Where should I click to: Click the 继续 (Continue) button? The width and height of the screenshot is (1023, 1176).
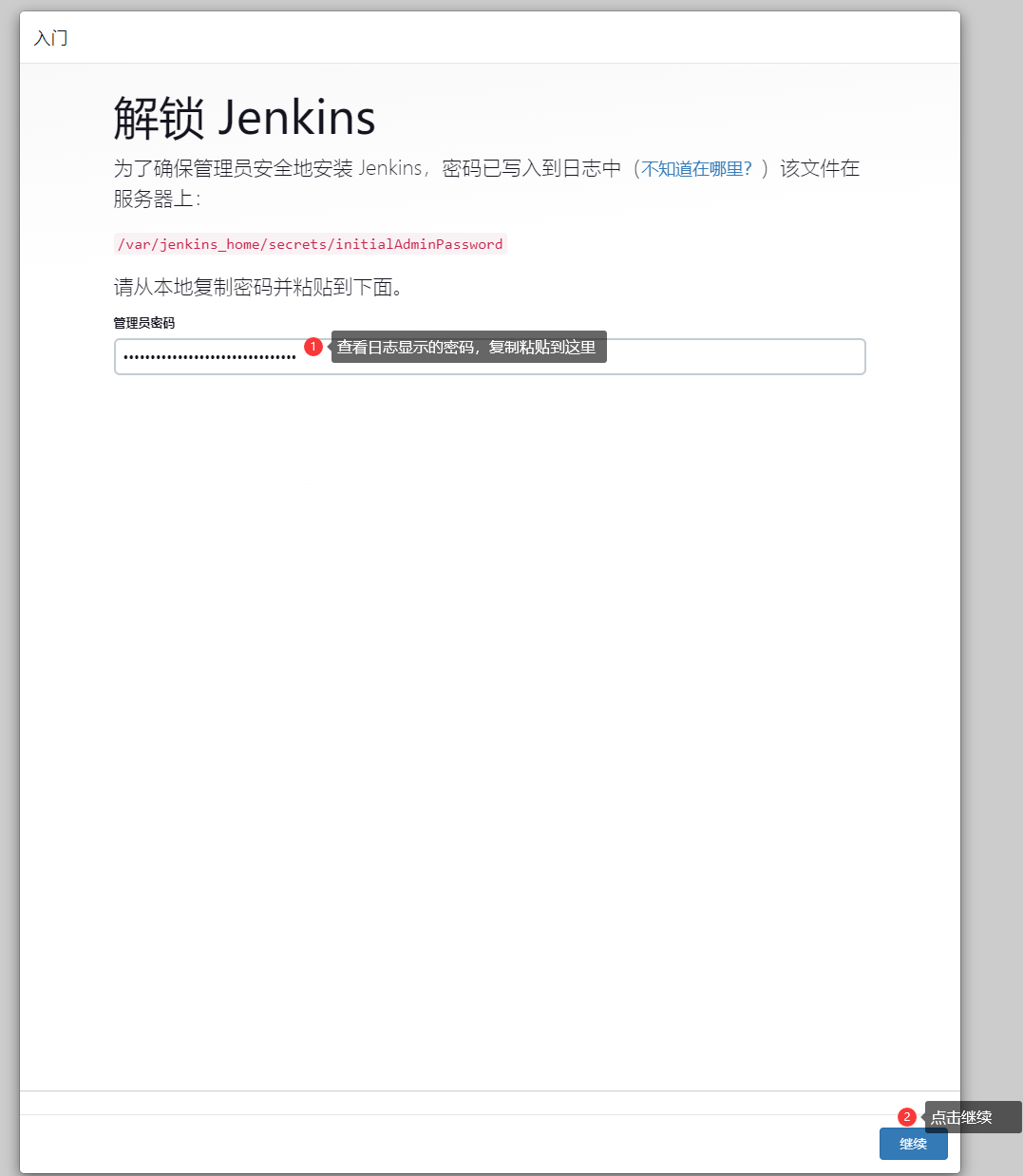(913, 1144)
